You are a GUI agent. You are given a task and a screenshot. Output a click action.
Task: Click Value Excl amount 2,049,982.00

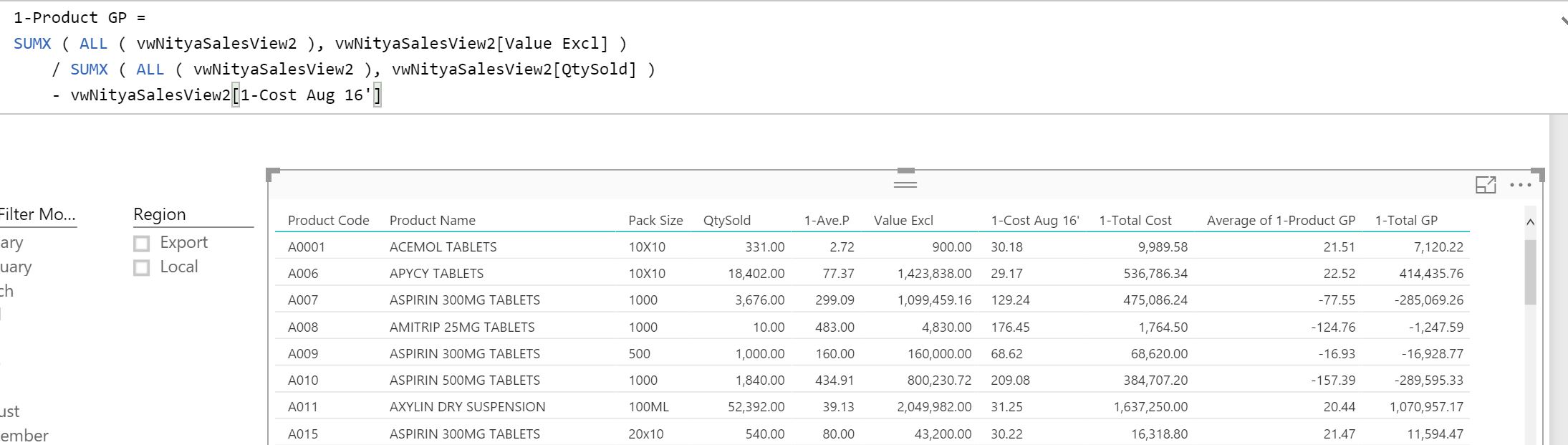click(x=934, y=407)
